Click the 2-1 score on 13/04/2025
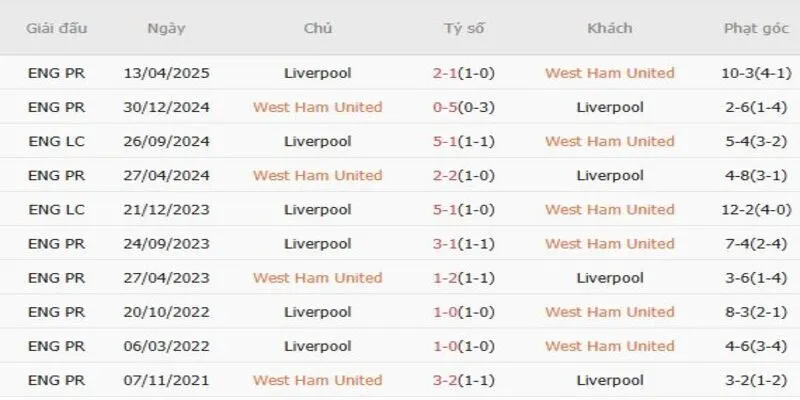800x400 pixels. [445, 73]
